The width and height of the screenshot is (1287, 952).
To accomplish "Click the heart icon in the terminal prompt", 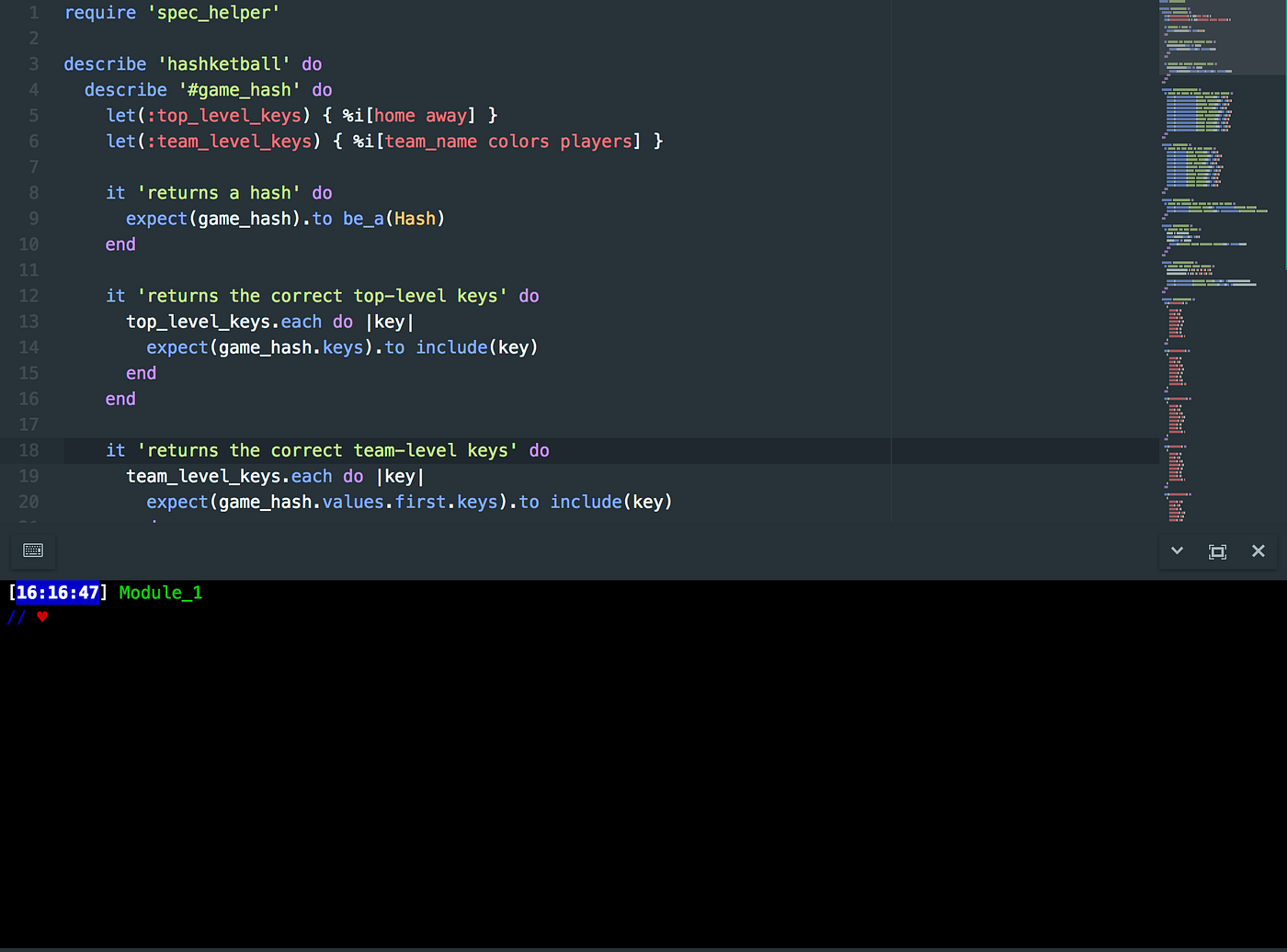I will 42,617.
